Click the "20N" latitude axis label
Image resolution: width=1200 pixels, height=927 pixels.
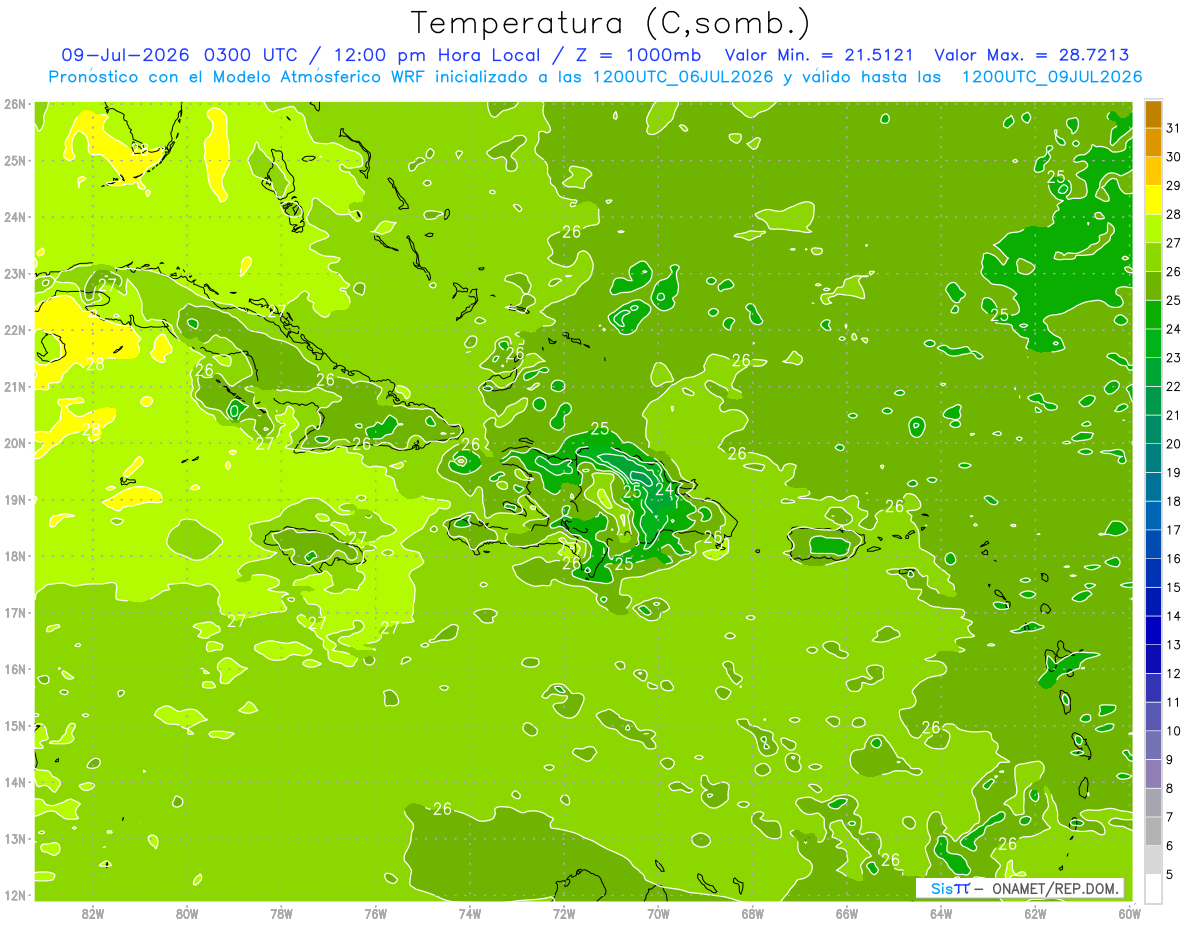tap(14, 443)
